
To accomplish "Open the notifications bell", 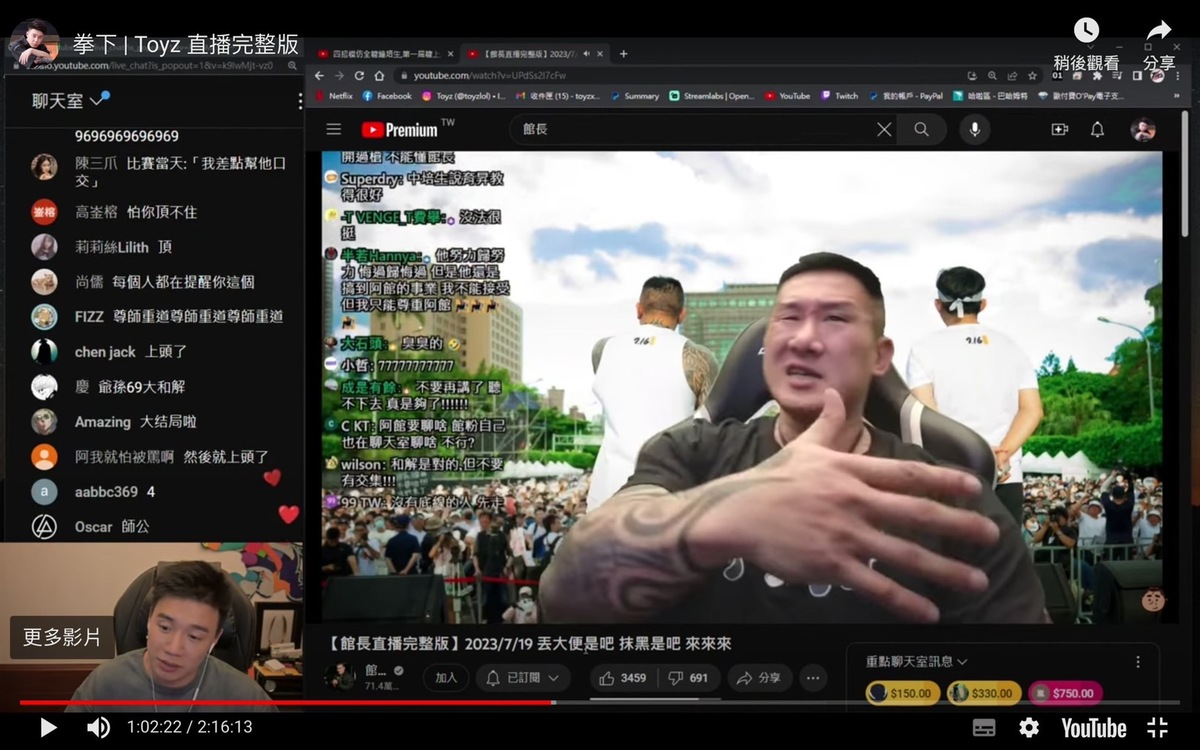I will click(1097, 129).
